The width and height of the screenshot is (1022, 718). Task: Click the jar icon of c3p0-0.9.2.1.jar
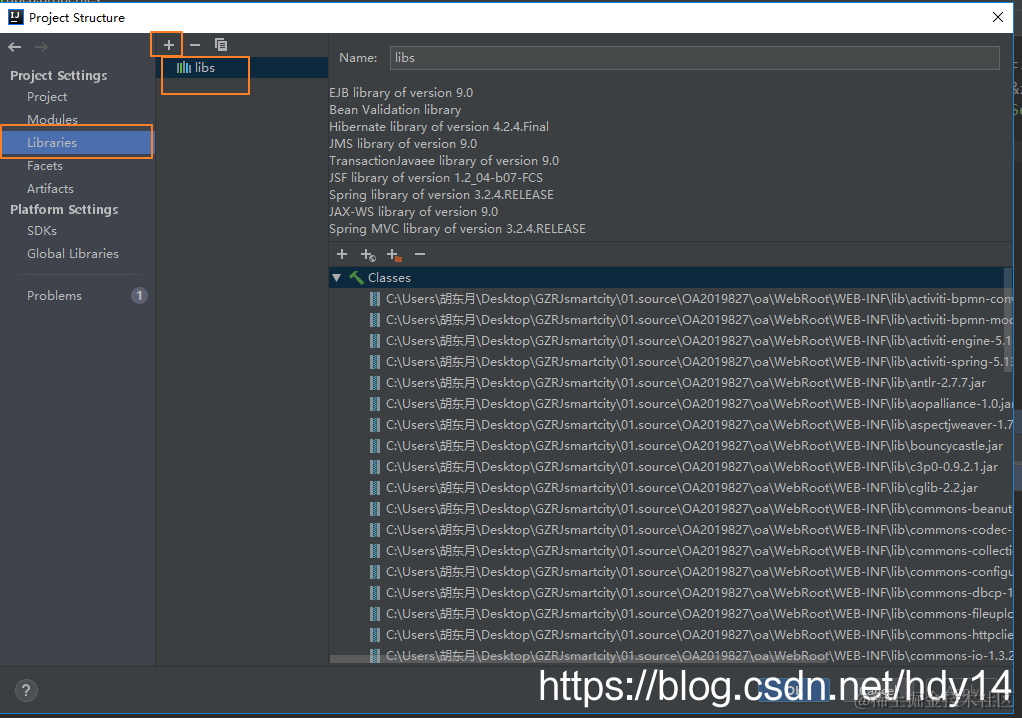click(375, 467)
